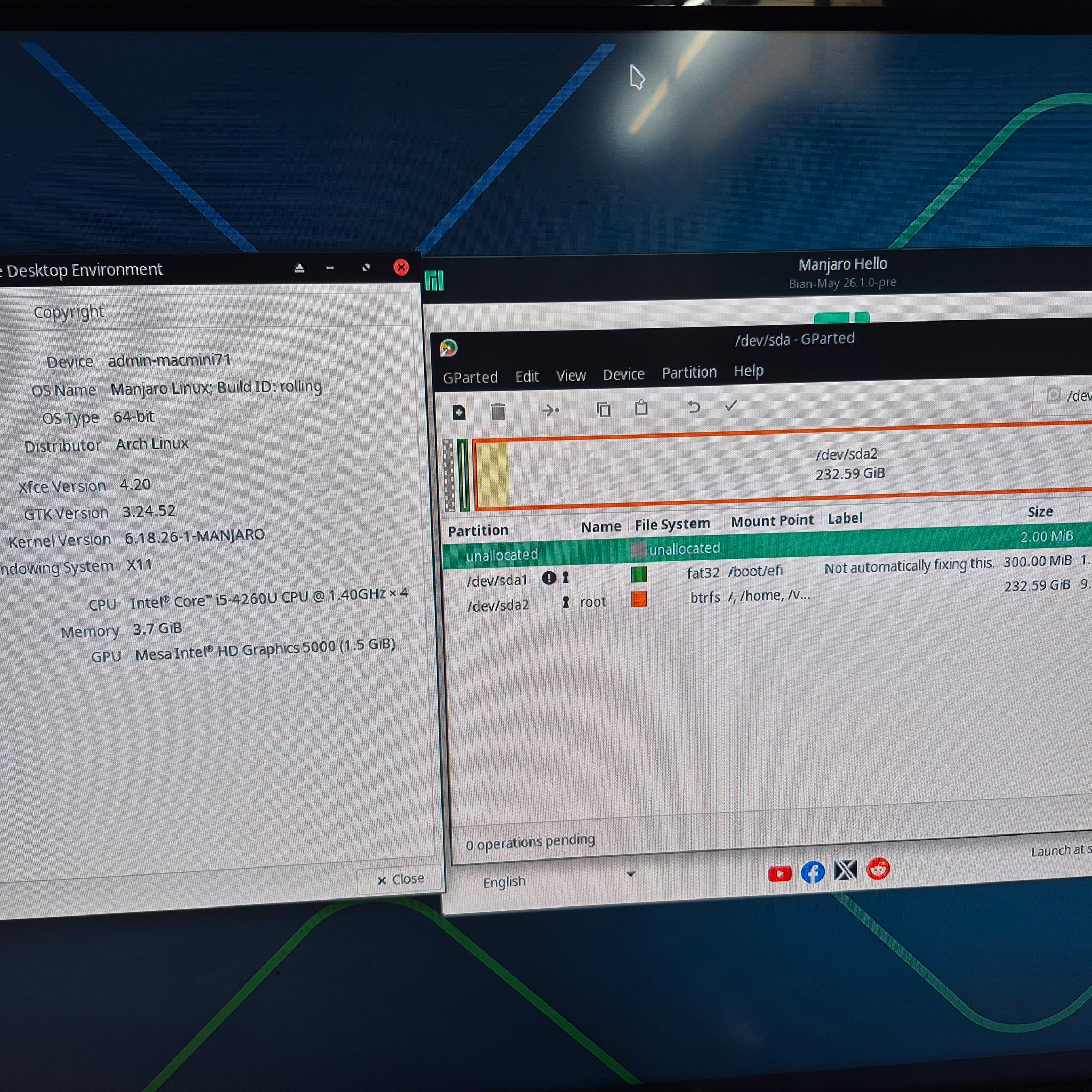This screenshot has width=1092, height=1092.
Task: Click the gray unallocated swatch in table
Action: 638,549
